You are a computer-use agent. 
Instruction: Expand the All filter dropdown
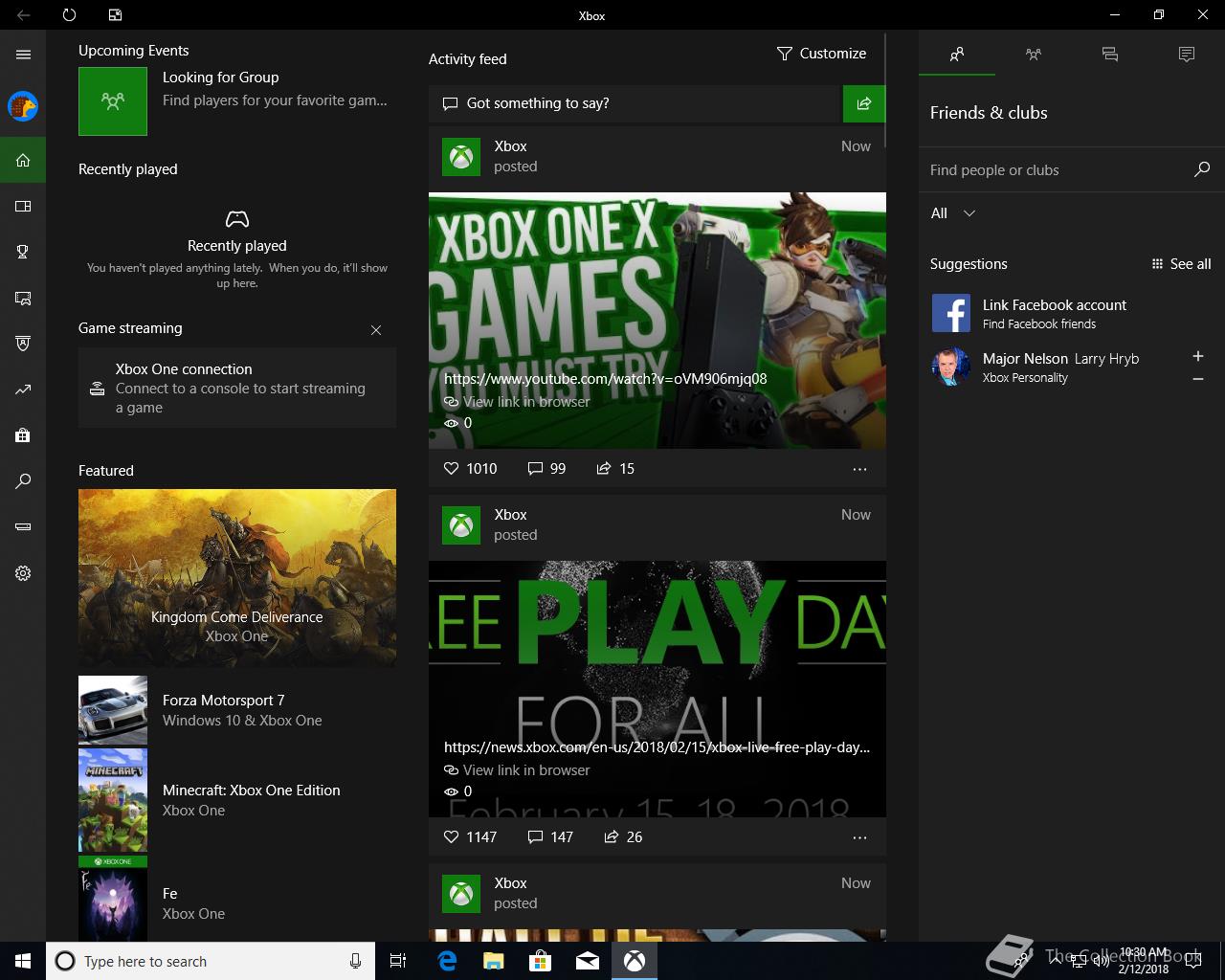click(953, 213)
